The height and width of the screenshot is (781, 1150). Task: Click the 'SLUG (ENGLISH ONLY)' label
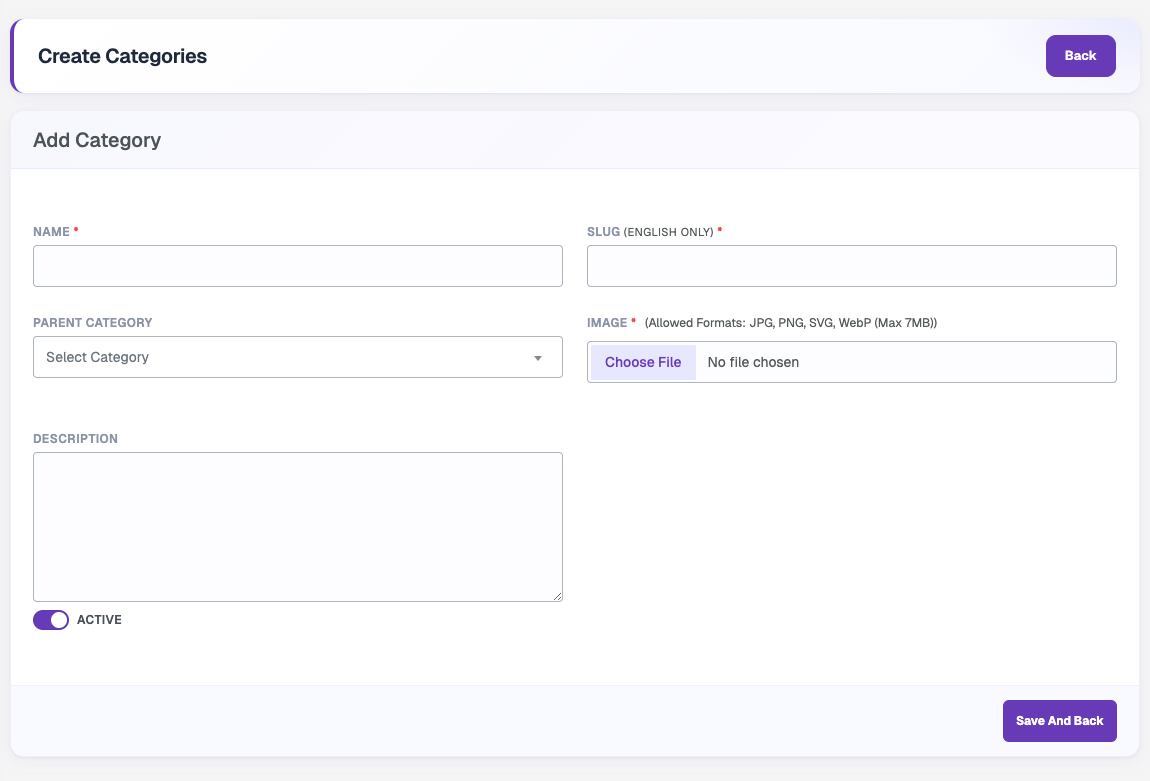pyautogui.click(x=651, y=232)
